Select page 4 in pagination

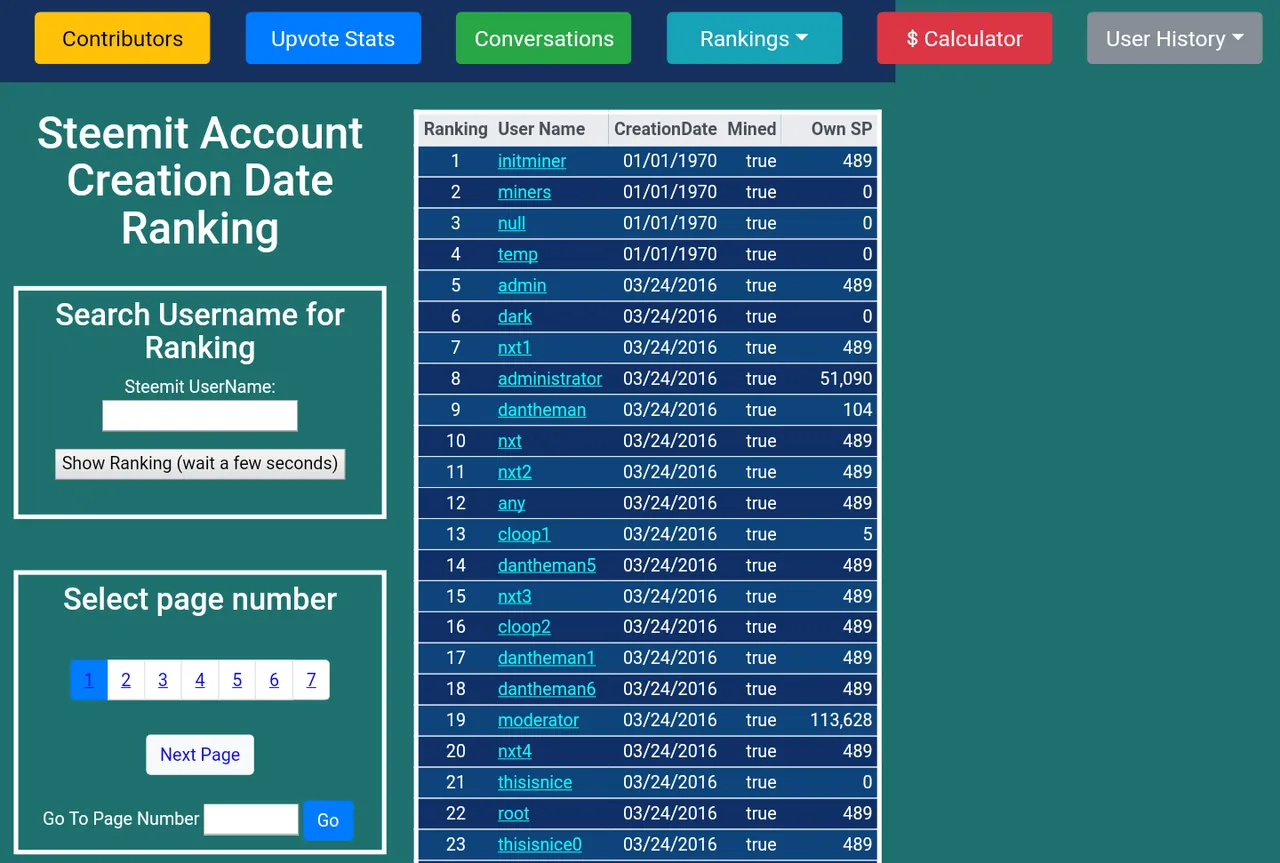click(200, 680)
